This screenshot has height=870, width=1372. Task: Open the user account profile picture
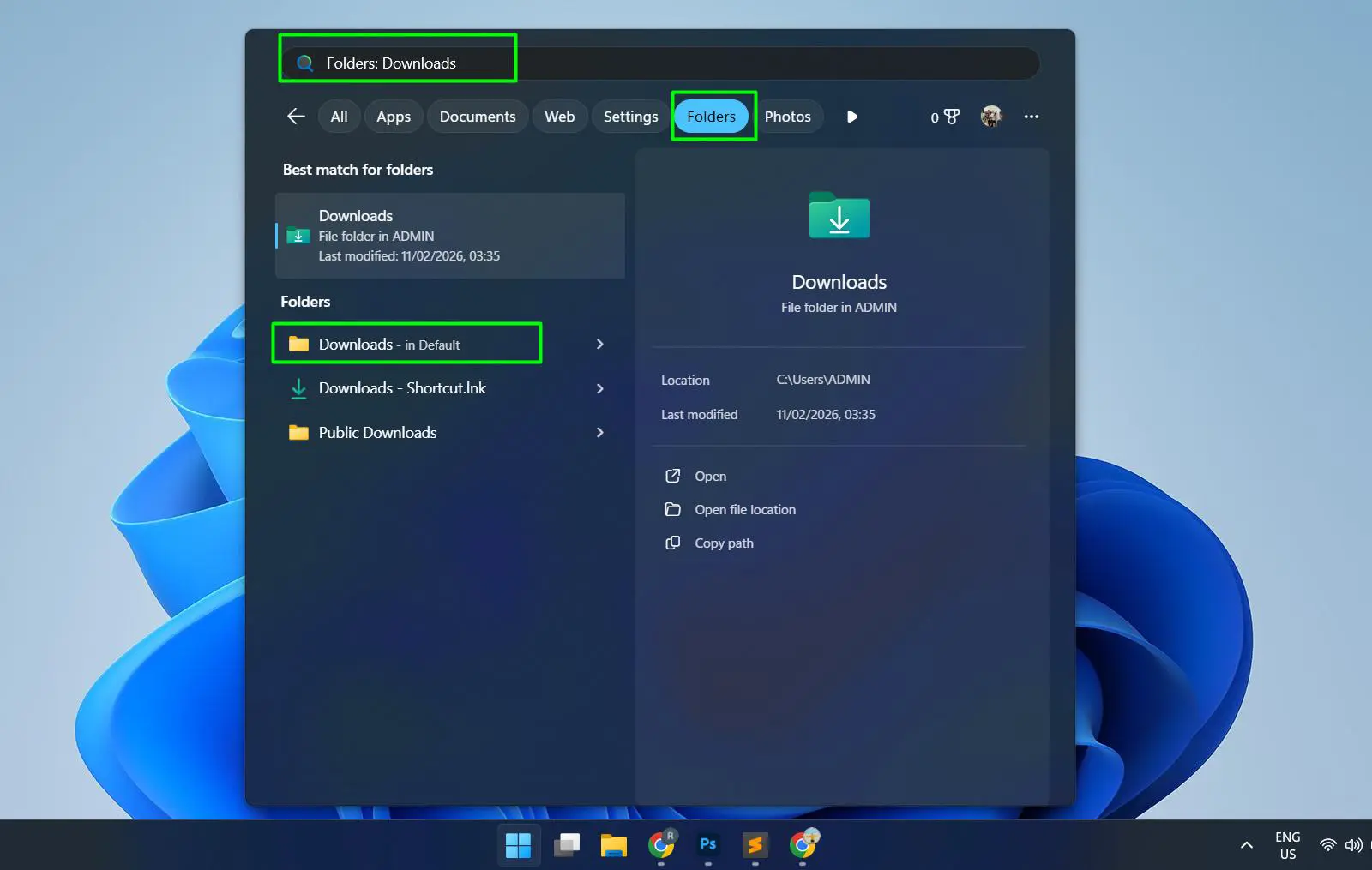click(x=990, y=117)
